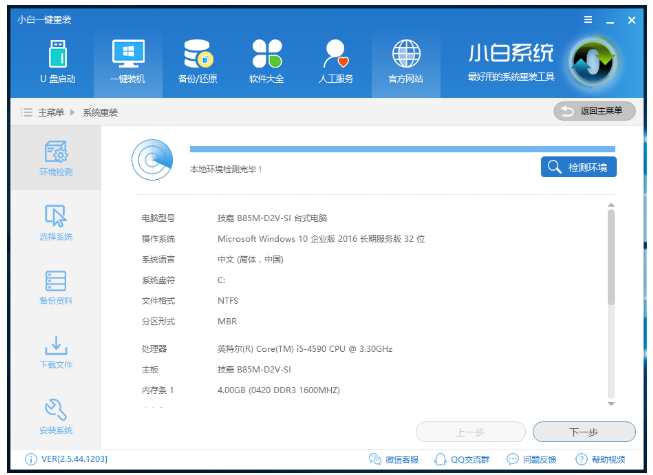Image resolution: width=653 pixels, height=475 pixels.
Task: Switch to the 下载文件 sidebar step
Action: pos(56,352)
